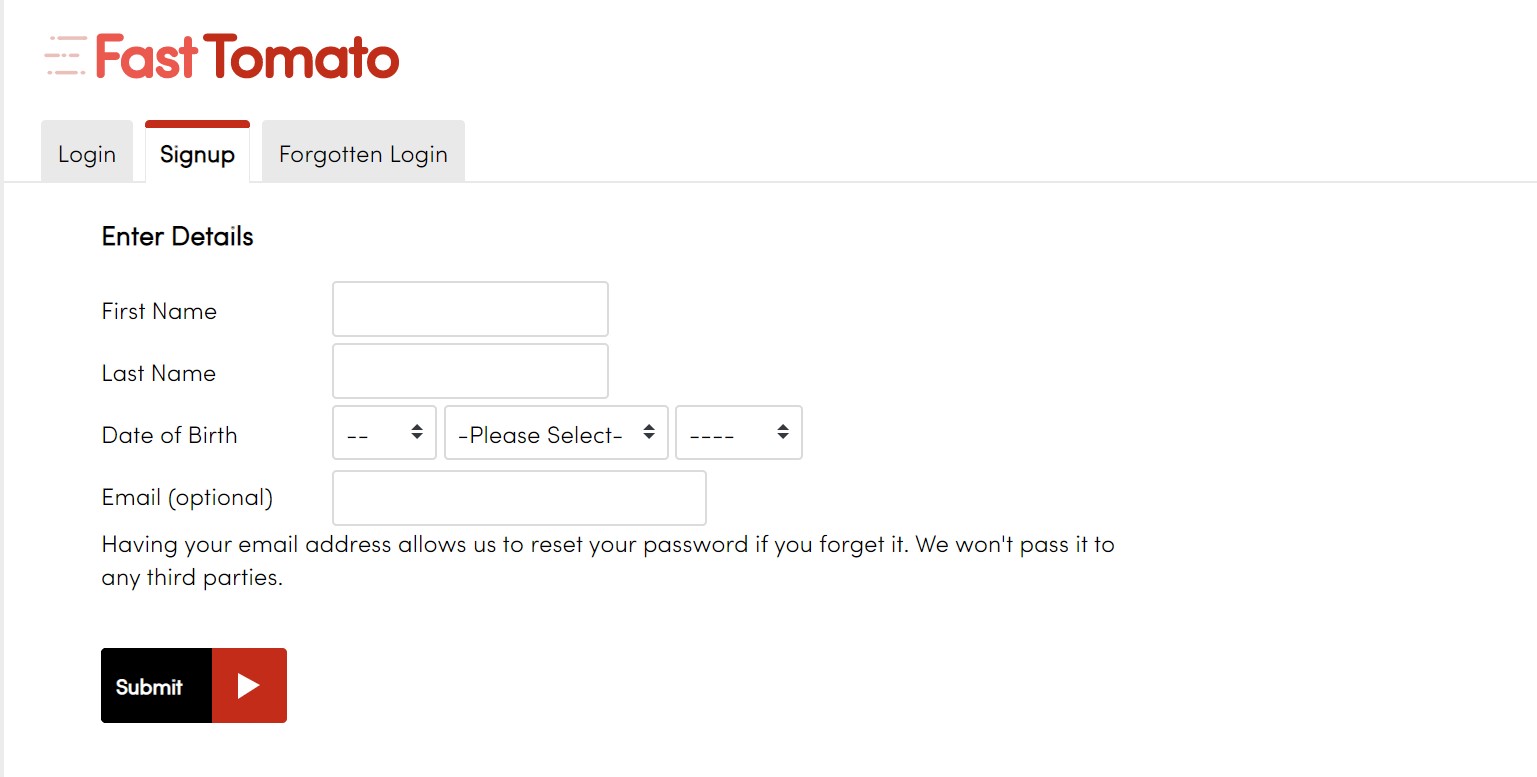Open the birth year dropdown
Screen dimensions: 1537x777
739,433
